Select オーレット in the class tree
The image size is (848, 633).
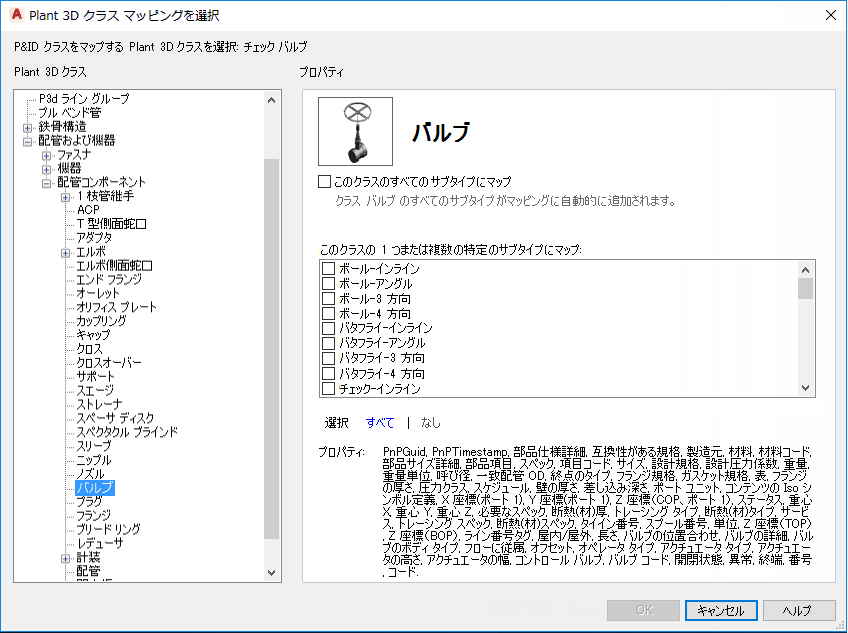[x=97, y=293]
